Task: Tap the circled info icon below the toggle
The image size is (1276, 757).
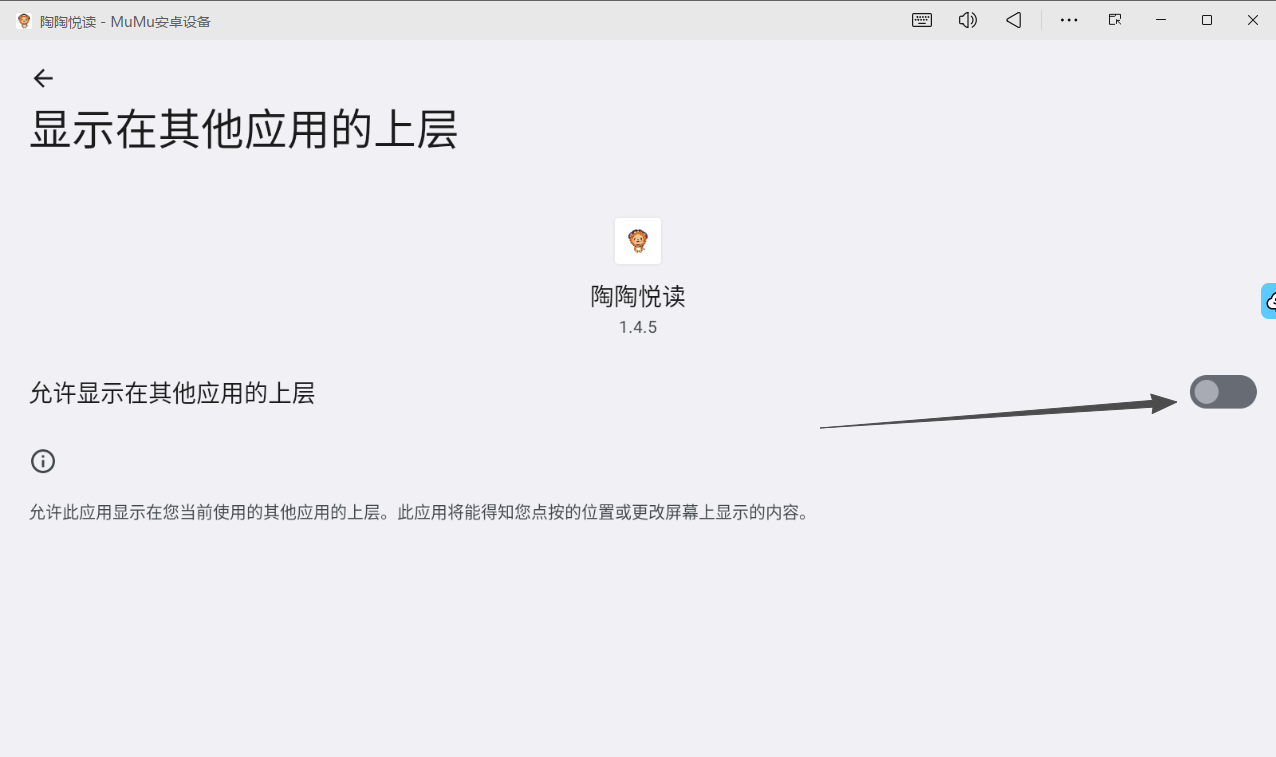Action: pyautogui.click(x=42, y=461)
